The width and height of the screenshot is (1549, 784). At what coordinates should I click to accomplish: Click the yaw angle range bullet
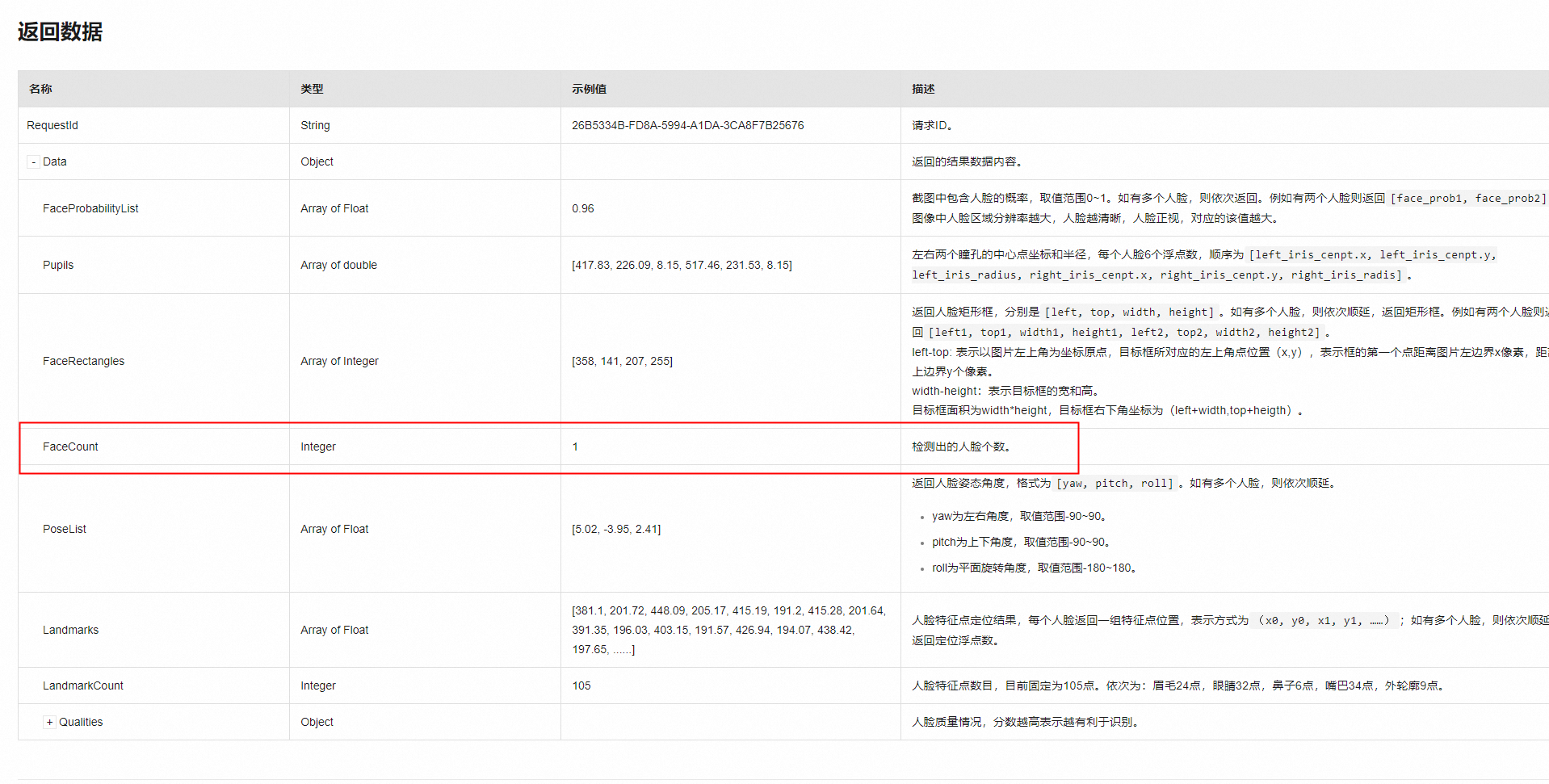coord(1020,516)
